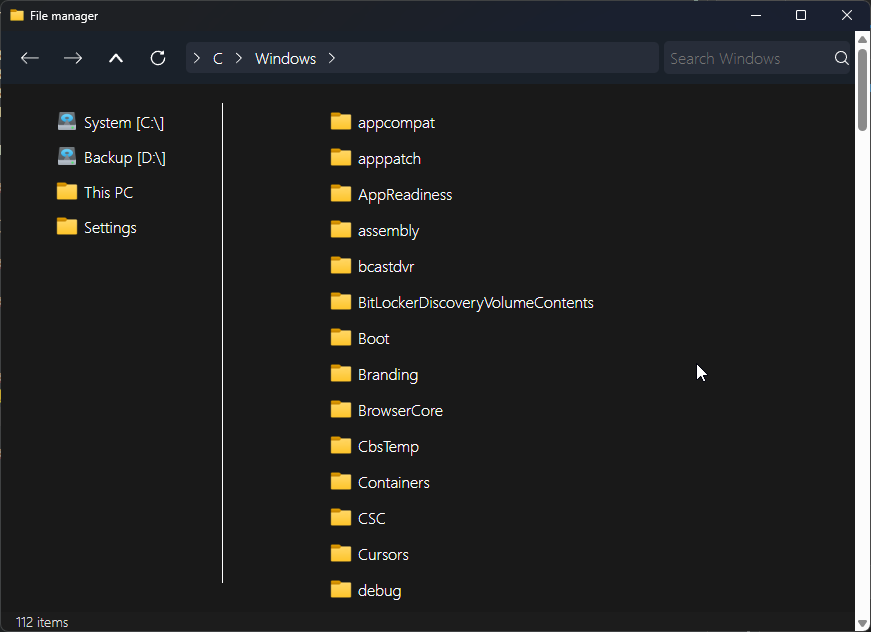871x632 pixels.
Task: Select System [C:\] in the sidebar
Action: point(111,122)
